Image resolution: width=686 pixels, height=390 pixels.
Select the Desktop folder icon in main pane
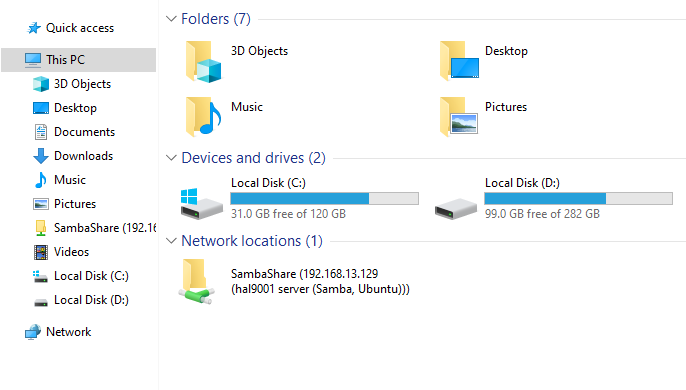(x=459, y=61)
